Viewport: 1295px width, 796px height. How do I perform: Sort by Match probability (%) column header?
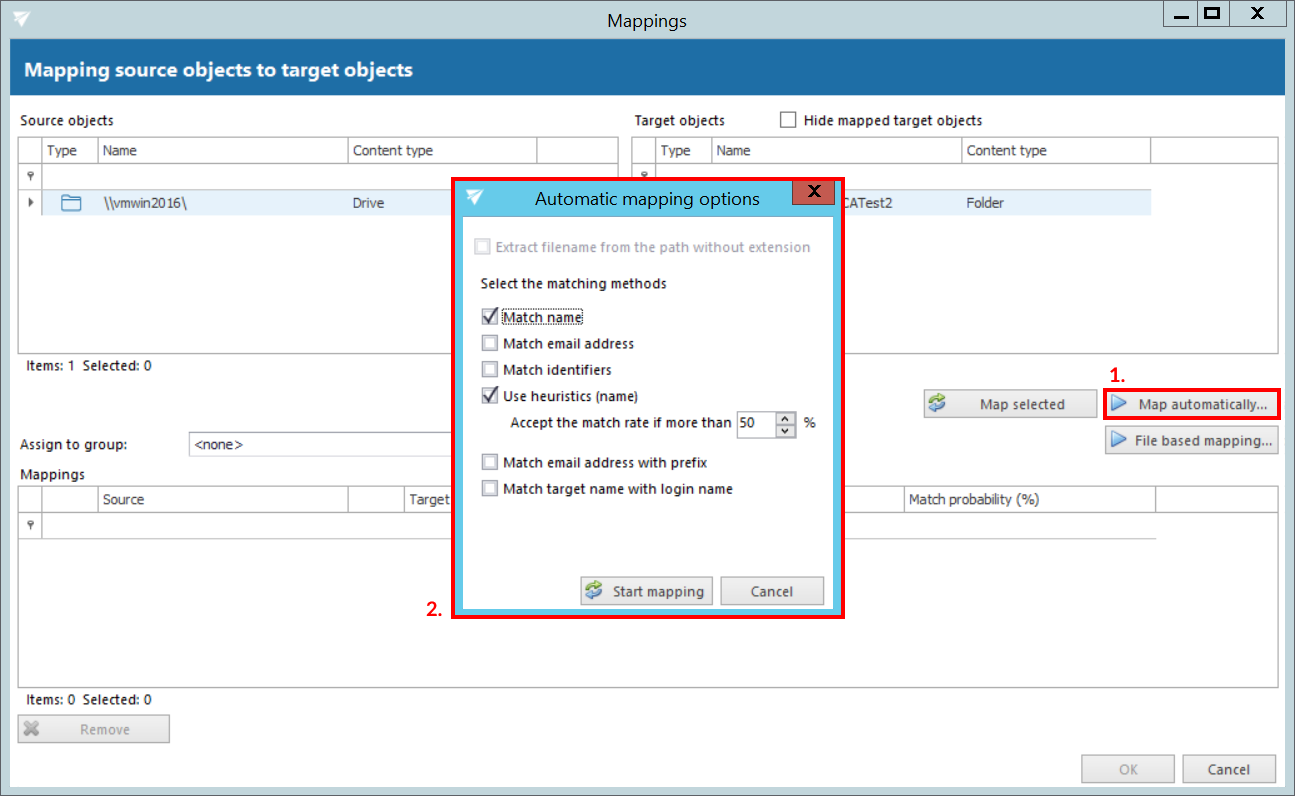tap(1028, 500)
